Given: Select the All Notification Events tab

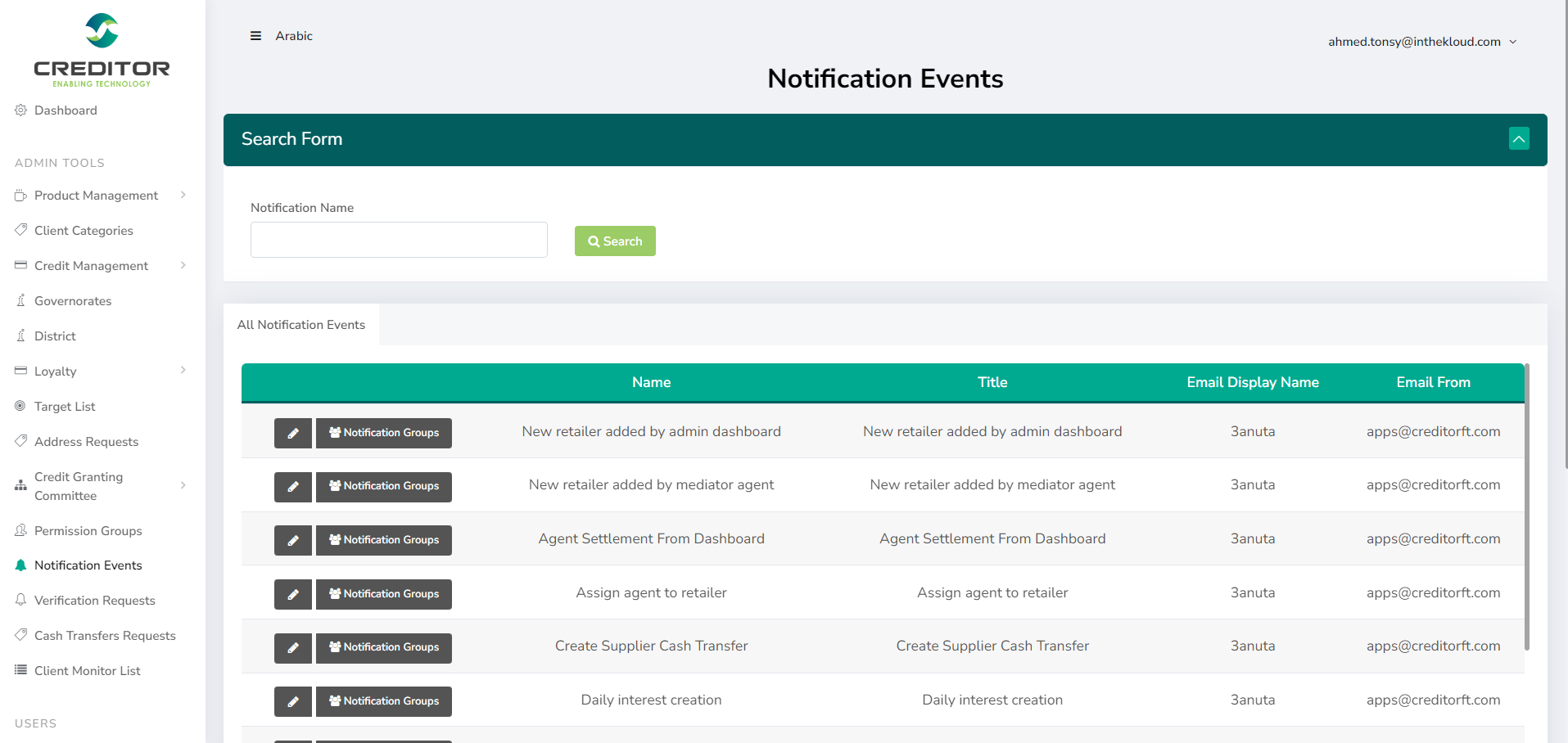Looking at the screenshot, I should point(301,325).
